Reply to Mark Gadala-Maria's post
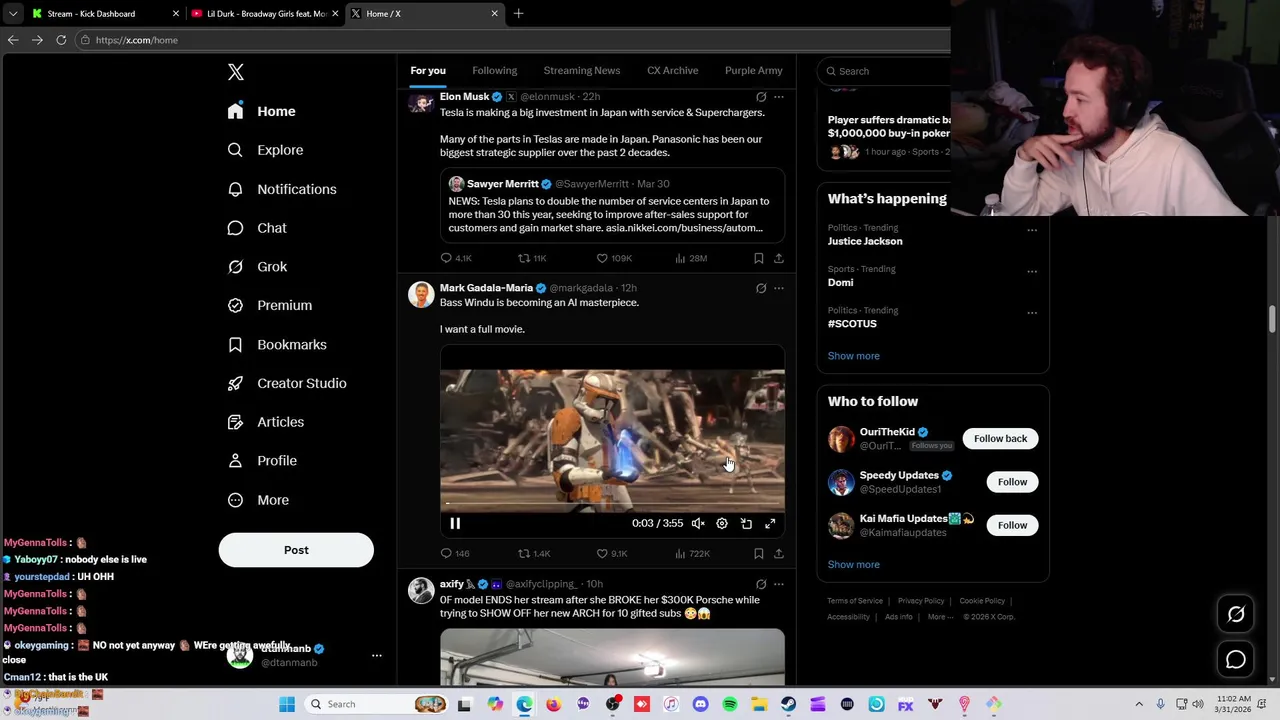Viewport: 1280px width, 720px height. click(455, 553)
